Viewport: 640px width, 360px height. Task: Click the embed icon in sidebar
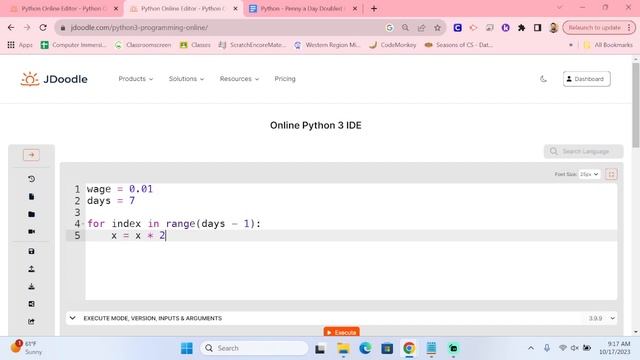pos(31,304)
